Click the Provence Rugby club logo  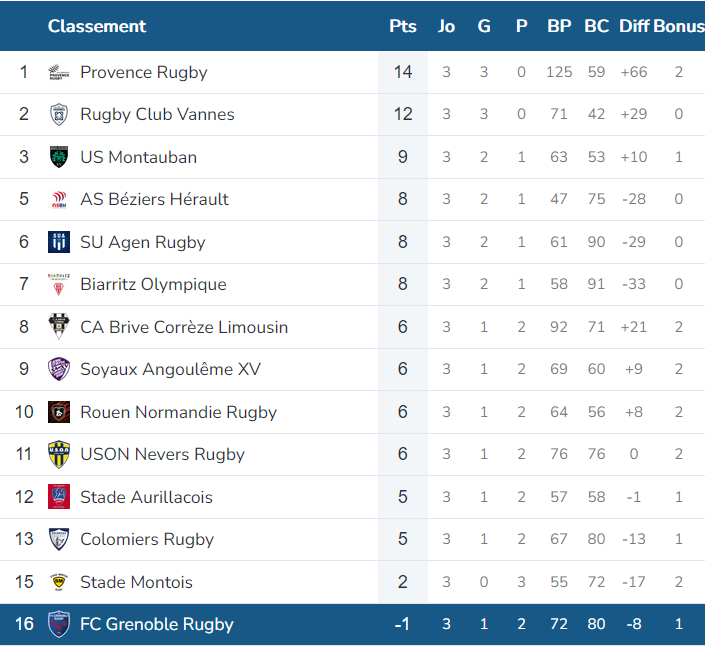(59, 72)
